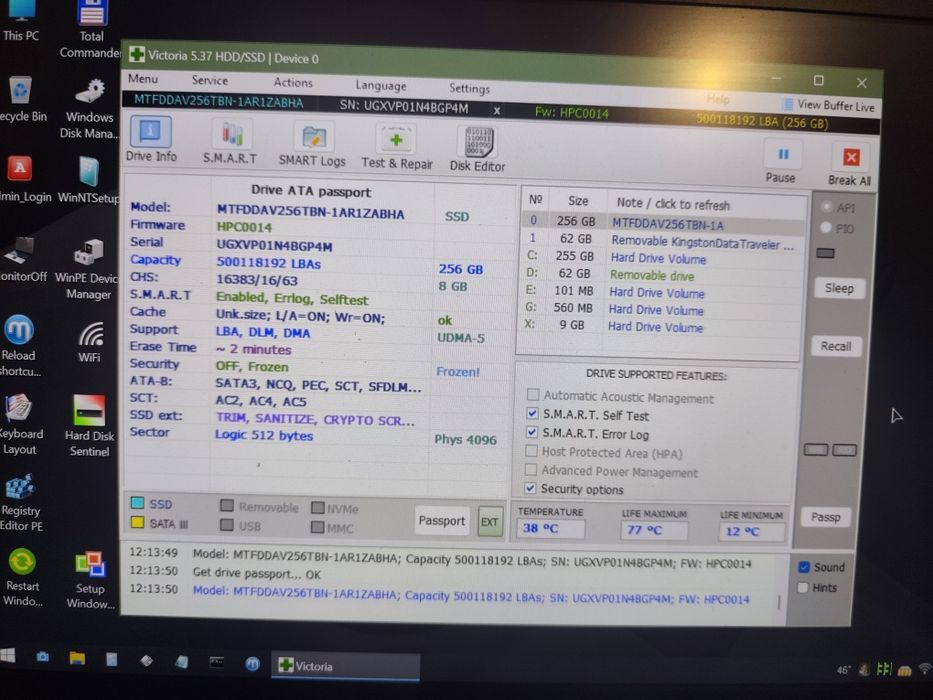Click the blue log line with model info
Viewport: 933px width, 700px height.
[471, 595]
